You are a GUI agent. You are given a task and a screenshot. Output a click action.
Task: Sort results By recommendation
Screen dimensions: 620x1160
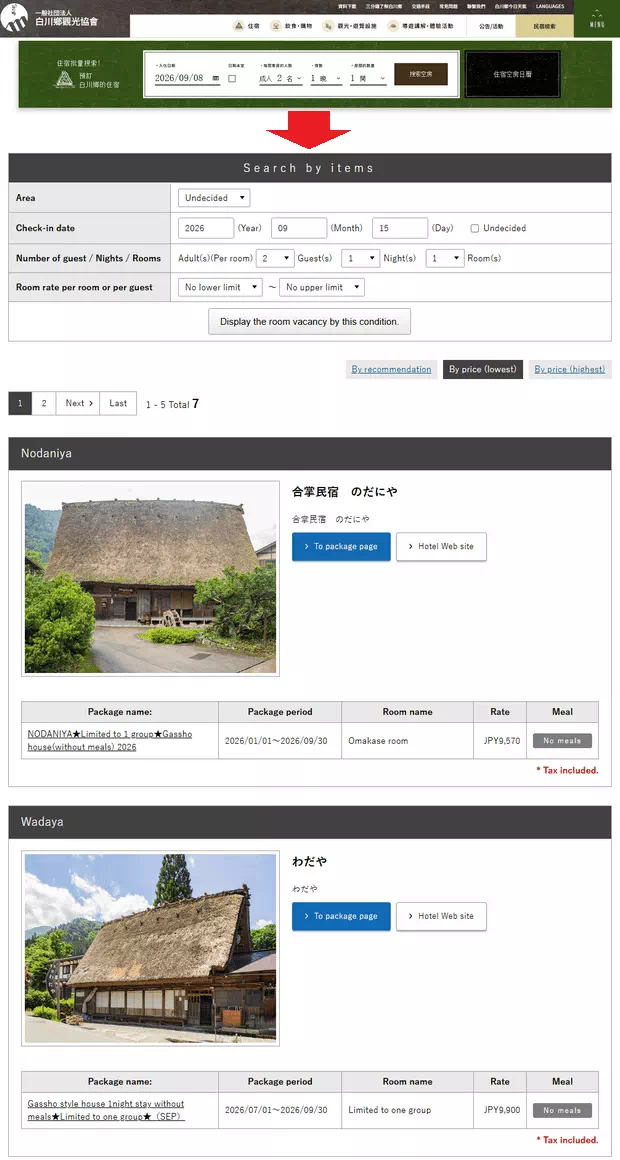(391, 369)
